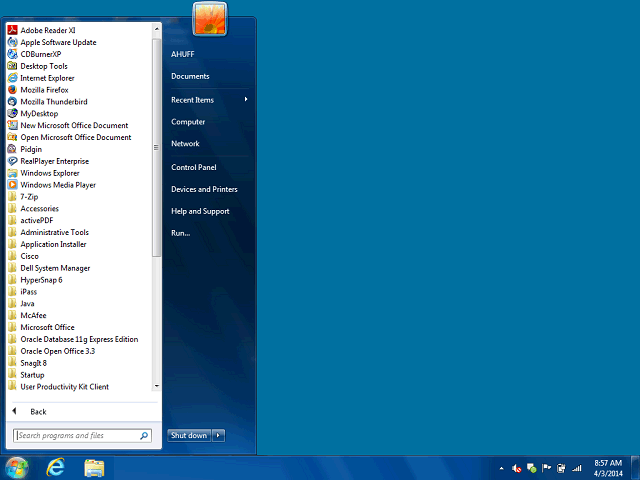
Task: Open Windows Explorer icon in the programs list
Action: pyautogui.click(x=12, y=173)
